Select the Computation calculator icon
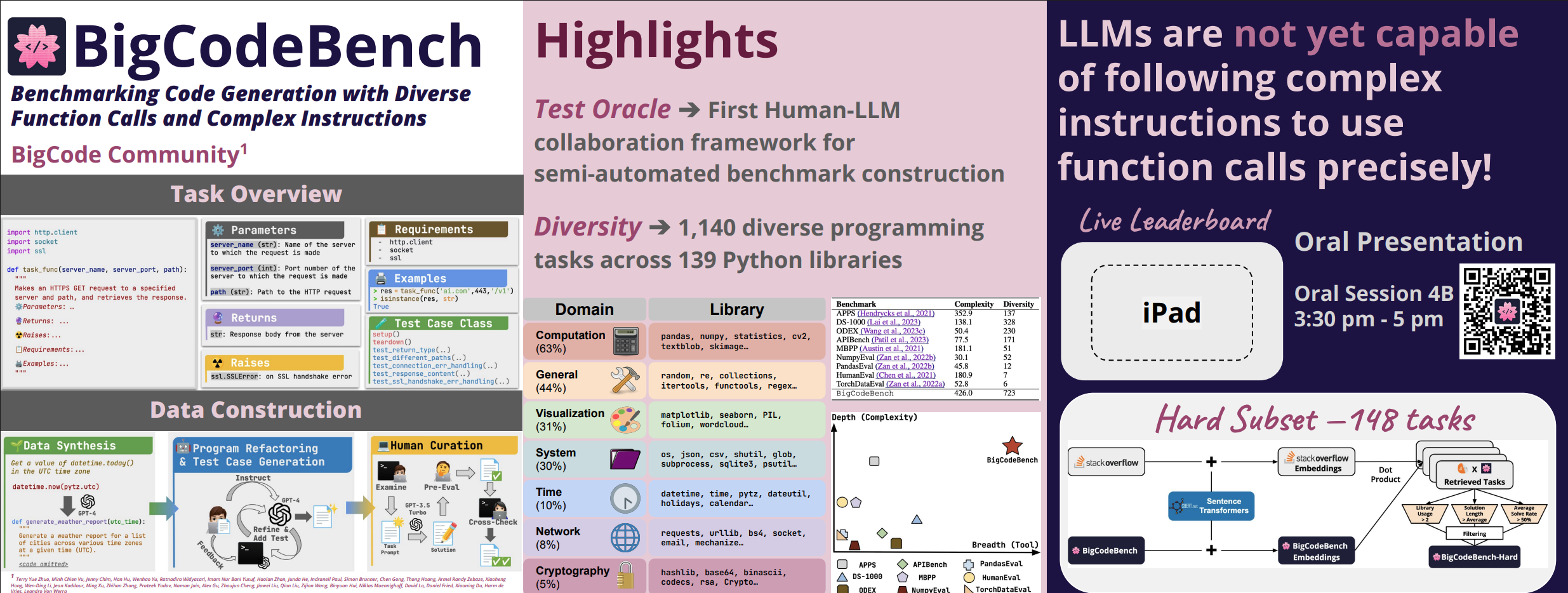The width and height of the screenshot is (1568, 593). coord(625,341)
